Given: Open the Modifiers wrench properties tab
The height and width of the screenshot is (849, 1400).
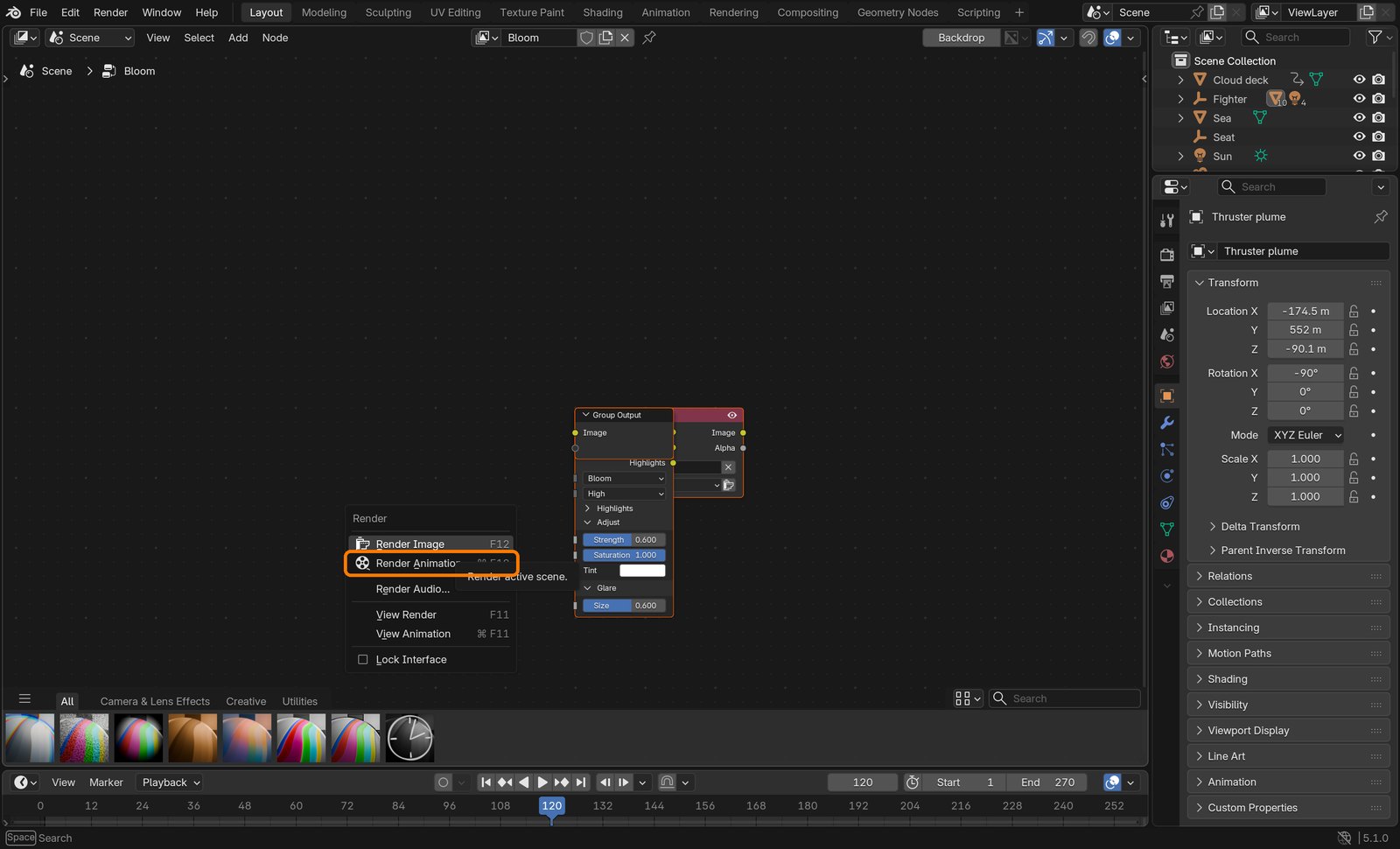Looking at the screenshot, I should click(x=1166, y=423).
